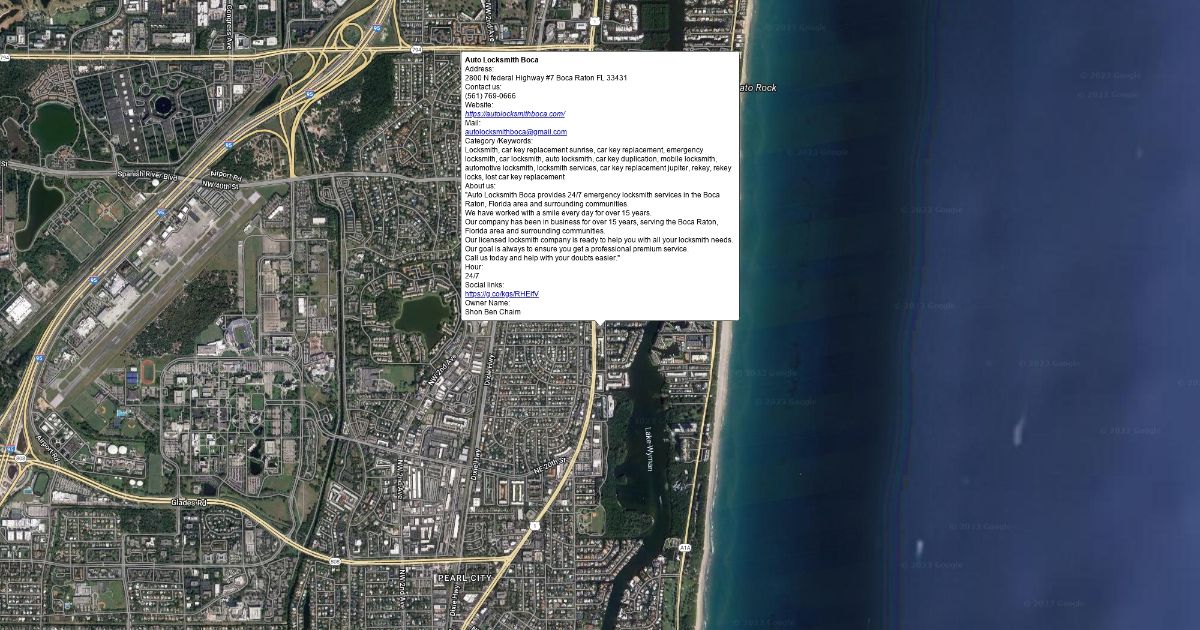Click the PEARL CITY map label
Viewport: 1200px width, 630px height.
(463, 578)
